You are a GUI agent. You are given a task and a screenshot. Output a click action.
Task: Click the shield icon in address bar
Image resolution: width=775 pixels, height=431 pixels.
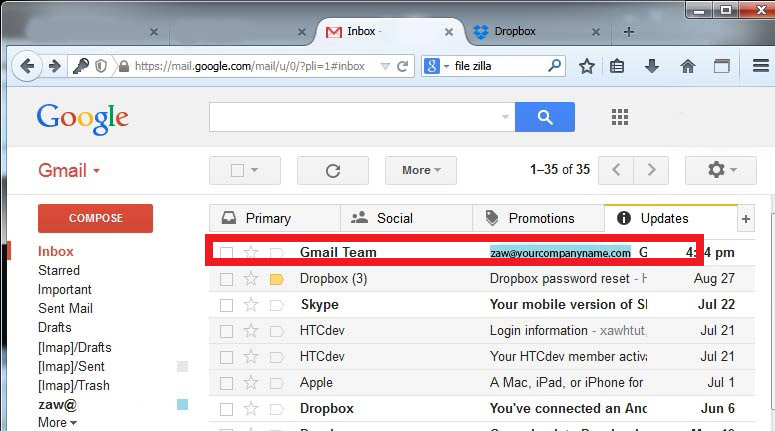pyautogui.click(x=101, y=66)
